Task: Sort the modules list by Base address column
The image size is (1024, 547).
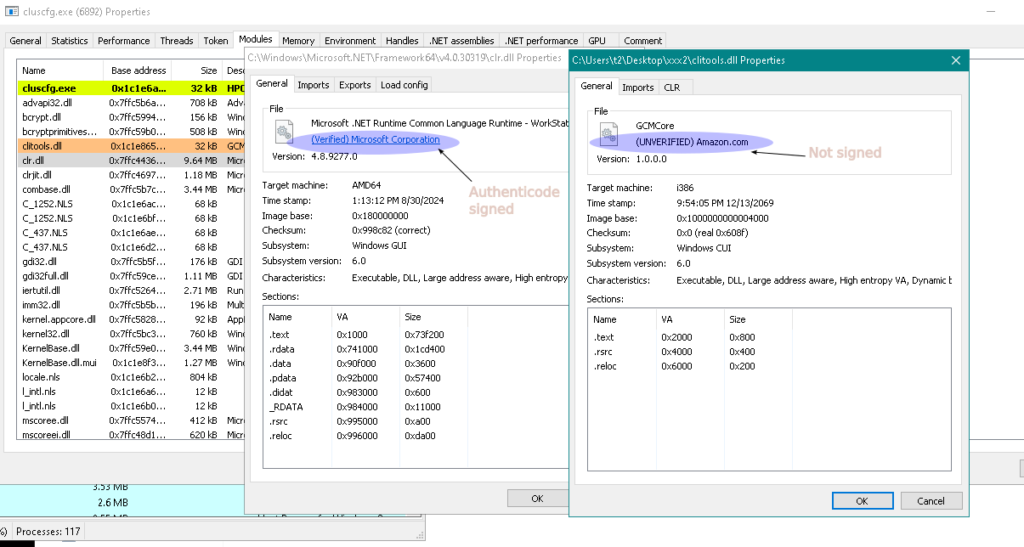Action: tap(138, 70)
